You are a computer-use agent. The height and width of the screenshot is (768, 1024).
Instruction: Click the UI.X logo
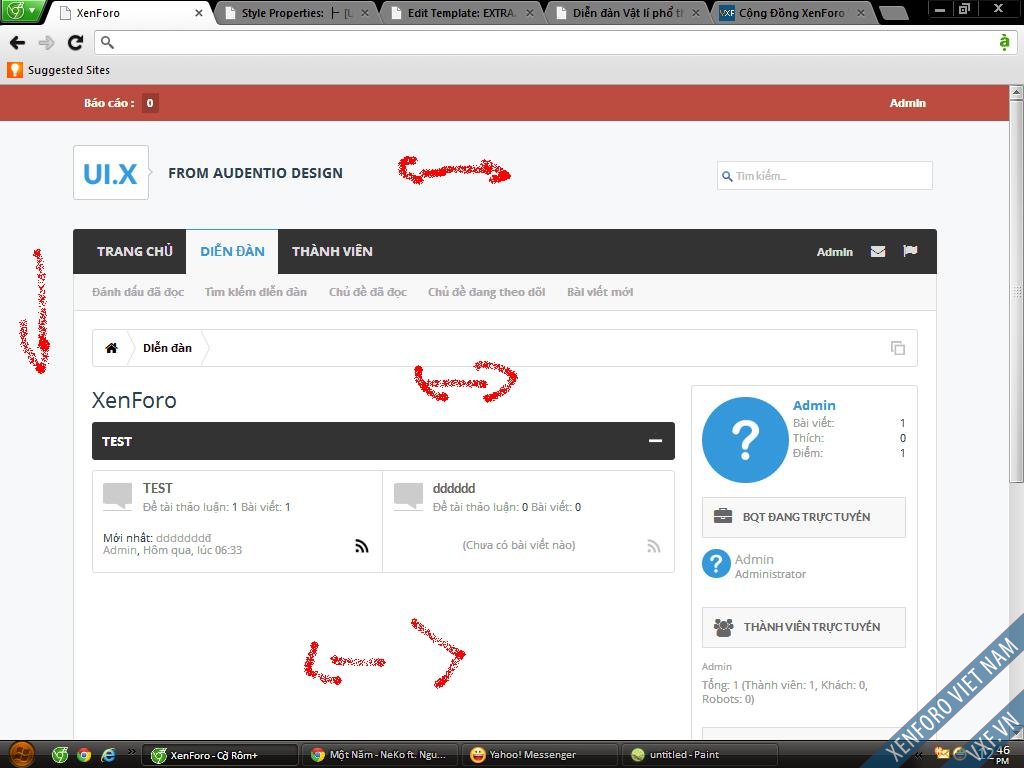[111, 173]
